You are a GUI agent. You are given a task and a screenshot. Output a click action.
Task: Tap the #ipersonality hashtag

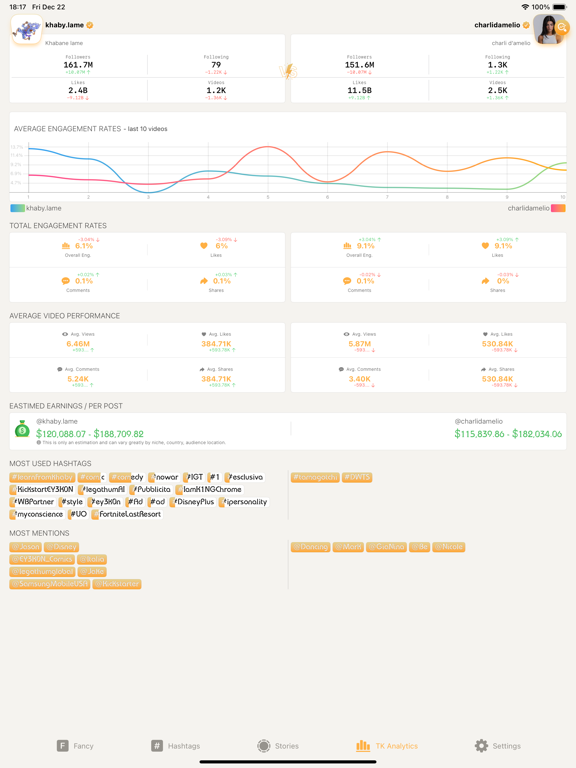coord(243,502)
